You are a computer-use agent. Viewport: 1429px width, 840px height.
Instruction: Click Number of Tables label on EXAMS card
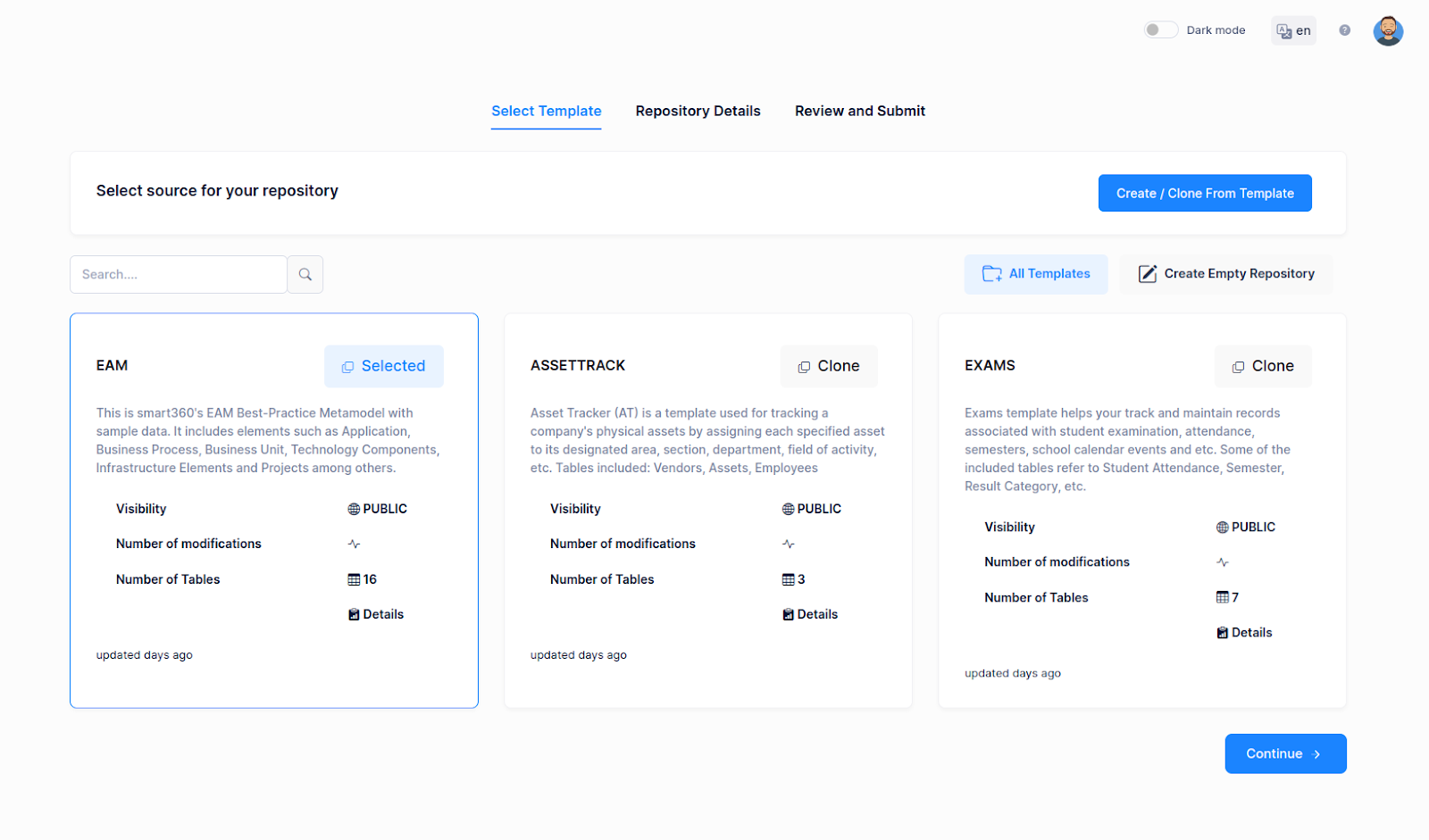pyautogui.click(x=1036, y=597)
